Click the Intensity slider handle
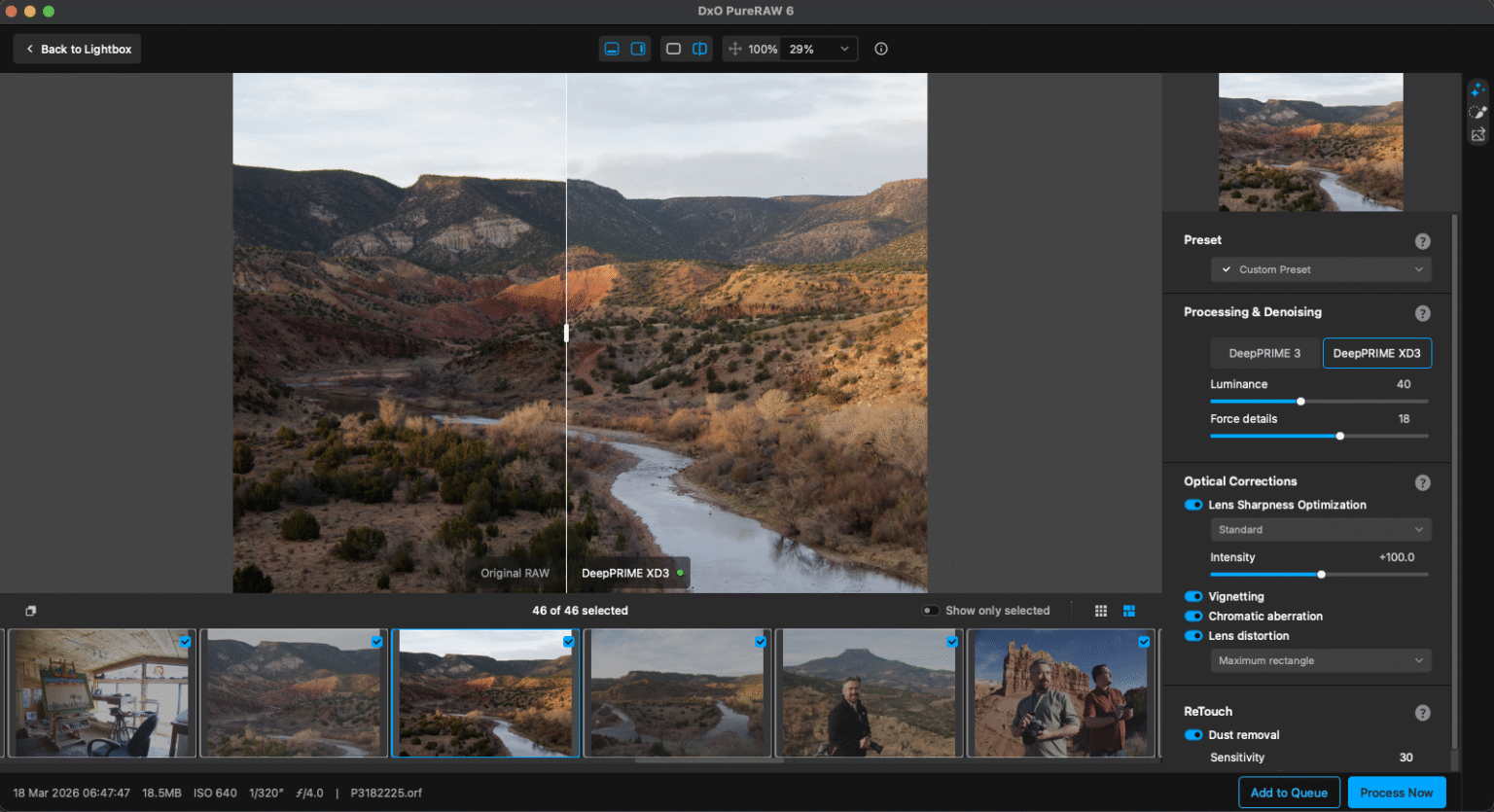1494x812 pixels. (x=1321, y=575)
